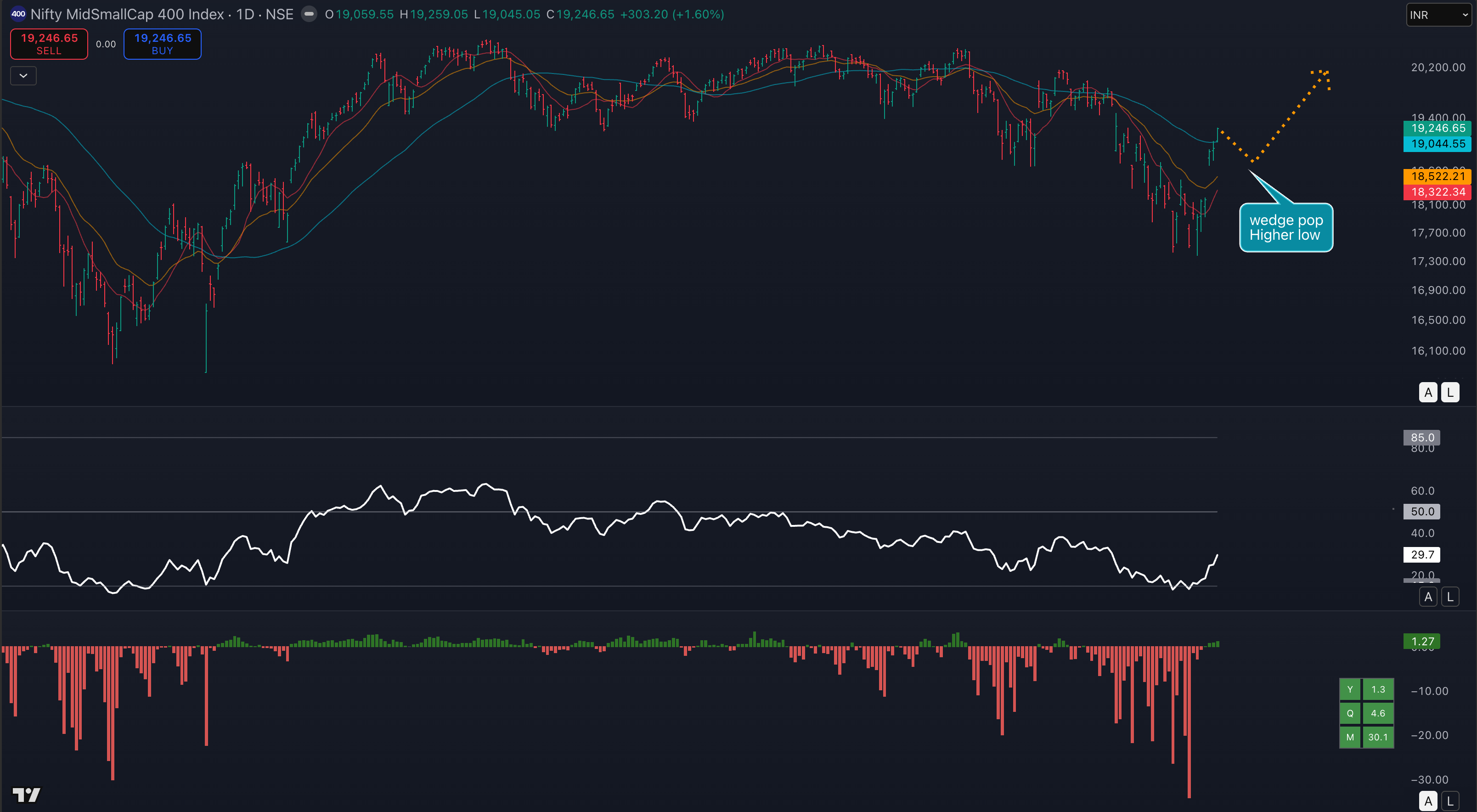Toggle log scale L on price pane
Viewport: 1477px width, 812px height.
[x=1450, y=393]
